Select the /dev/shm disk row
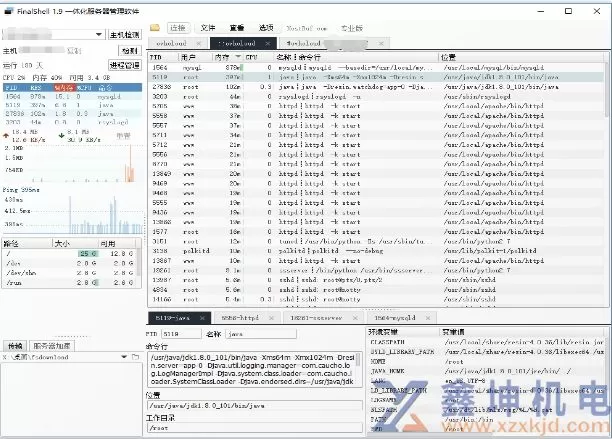The width and height of the screenshot is (612, 439). pyautogui.click(x=69, y=273)
